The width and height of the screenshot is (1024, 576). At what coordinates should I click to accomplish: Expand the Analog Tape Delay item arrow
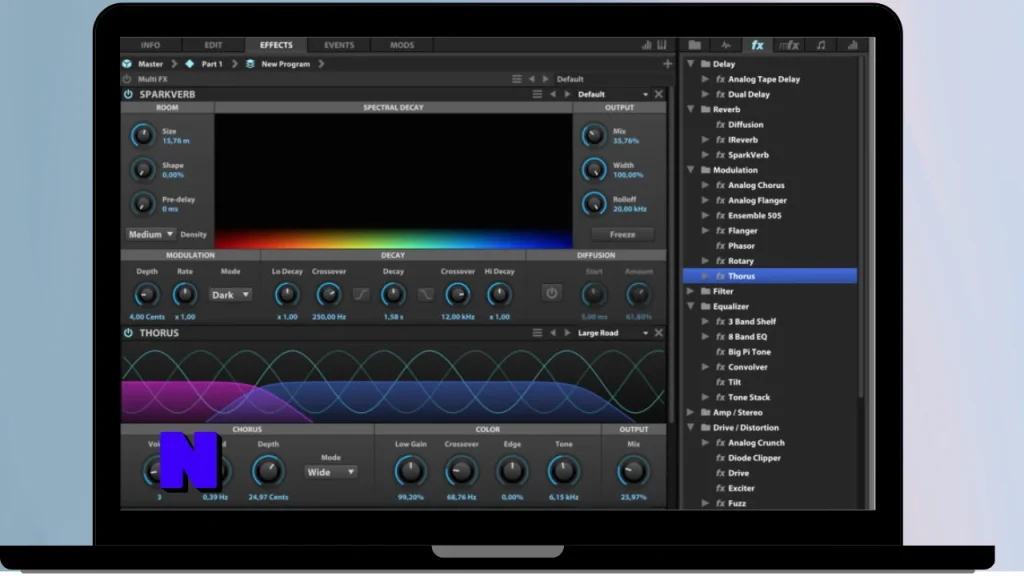coord(705,79)
